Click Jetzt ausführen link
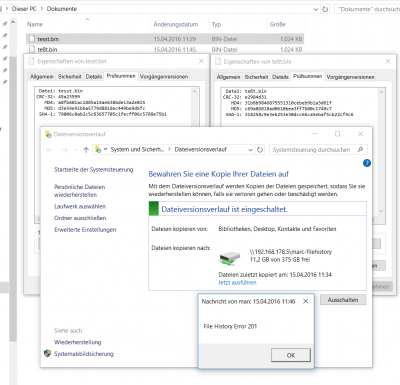The width and height of the screenshot is (400, 385). click(237, 283)
